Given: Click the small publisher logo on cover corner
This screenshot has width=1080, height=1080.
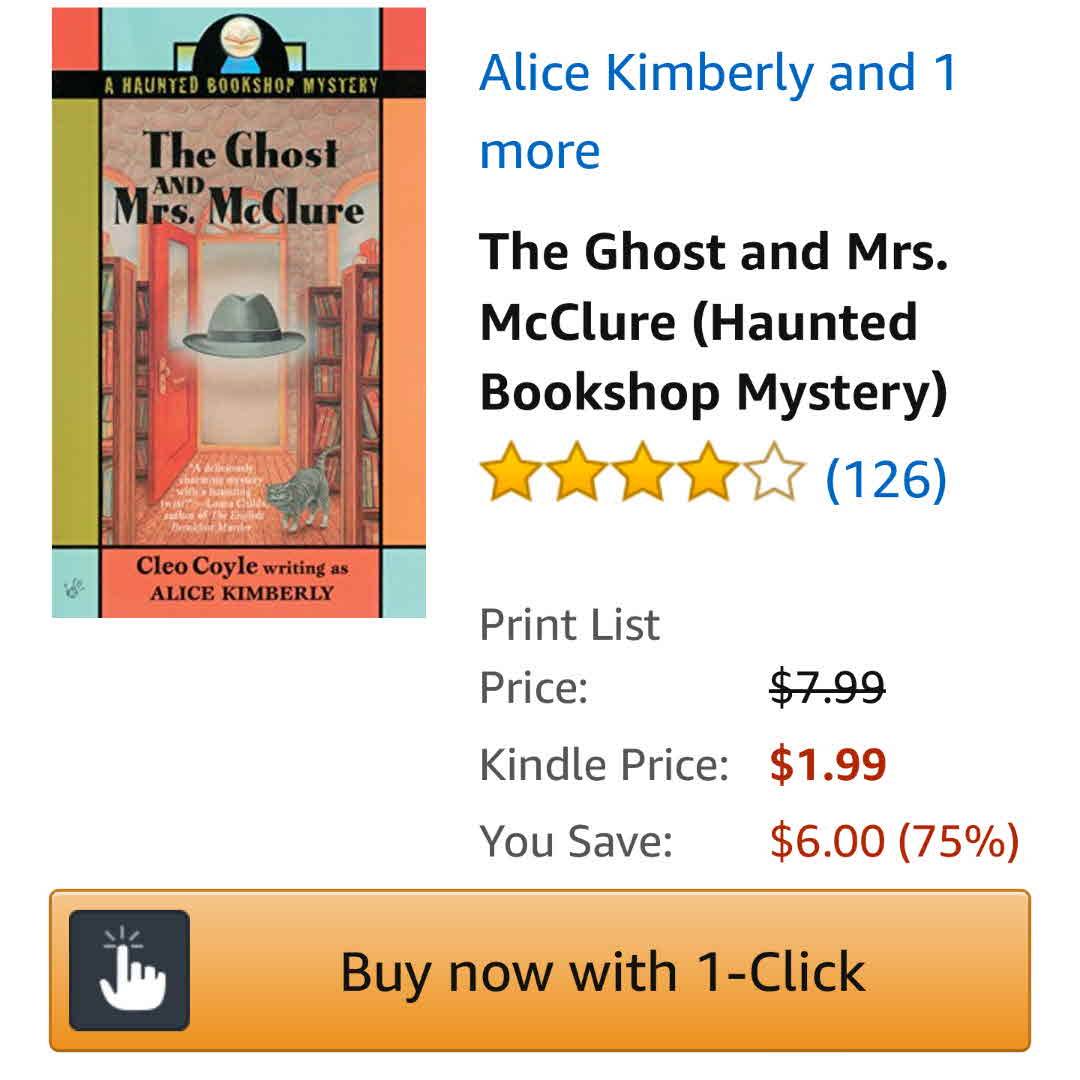Looking at the screenshot, I should pyautogui.click(x=74, y=588).
